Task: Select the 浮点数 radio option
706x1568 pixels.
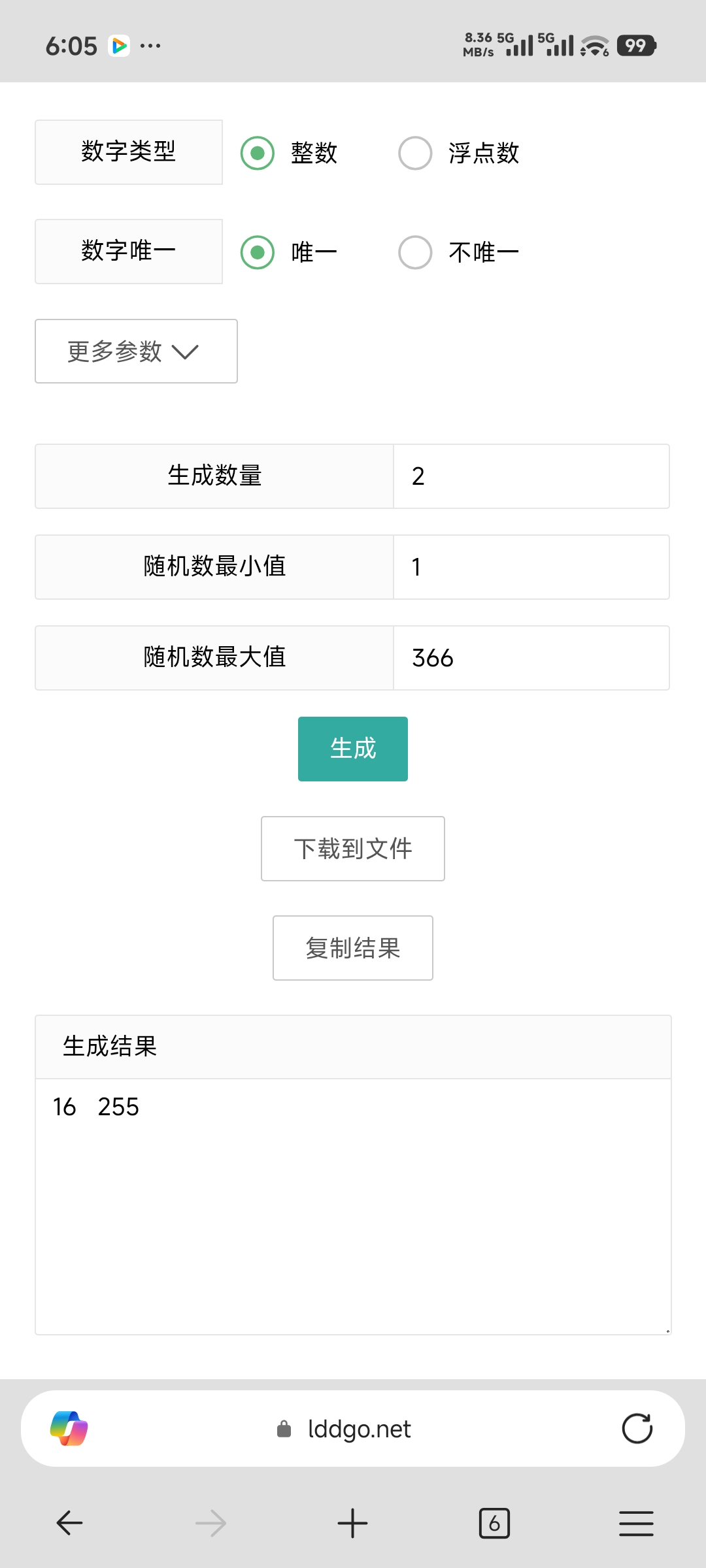Action: pos(415,153)
